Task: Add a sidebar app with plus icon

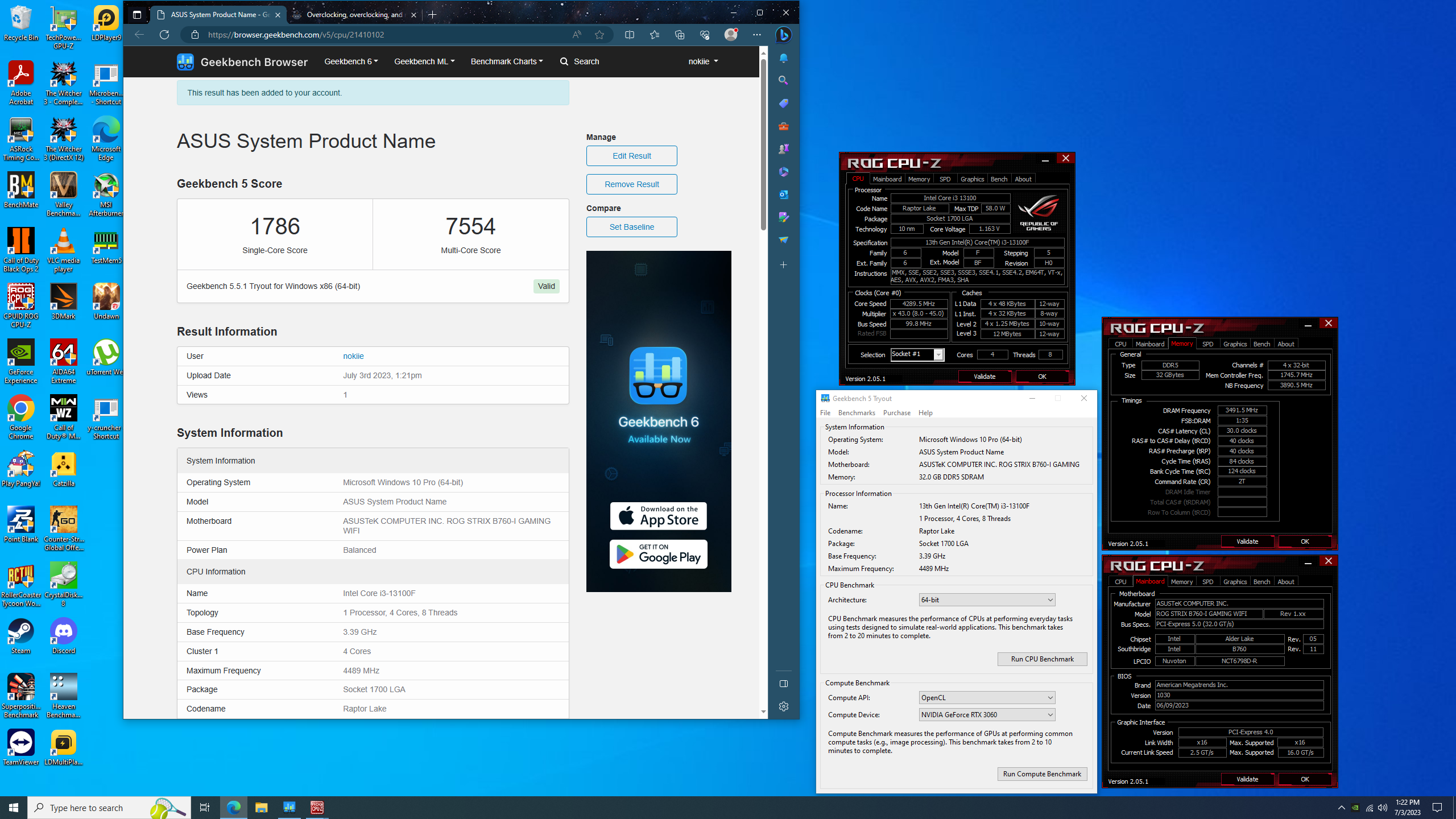Action: click(x=783, y=265)
